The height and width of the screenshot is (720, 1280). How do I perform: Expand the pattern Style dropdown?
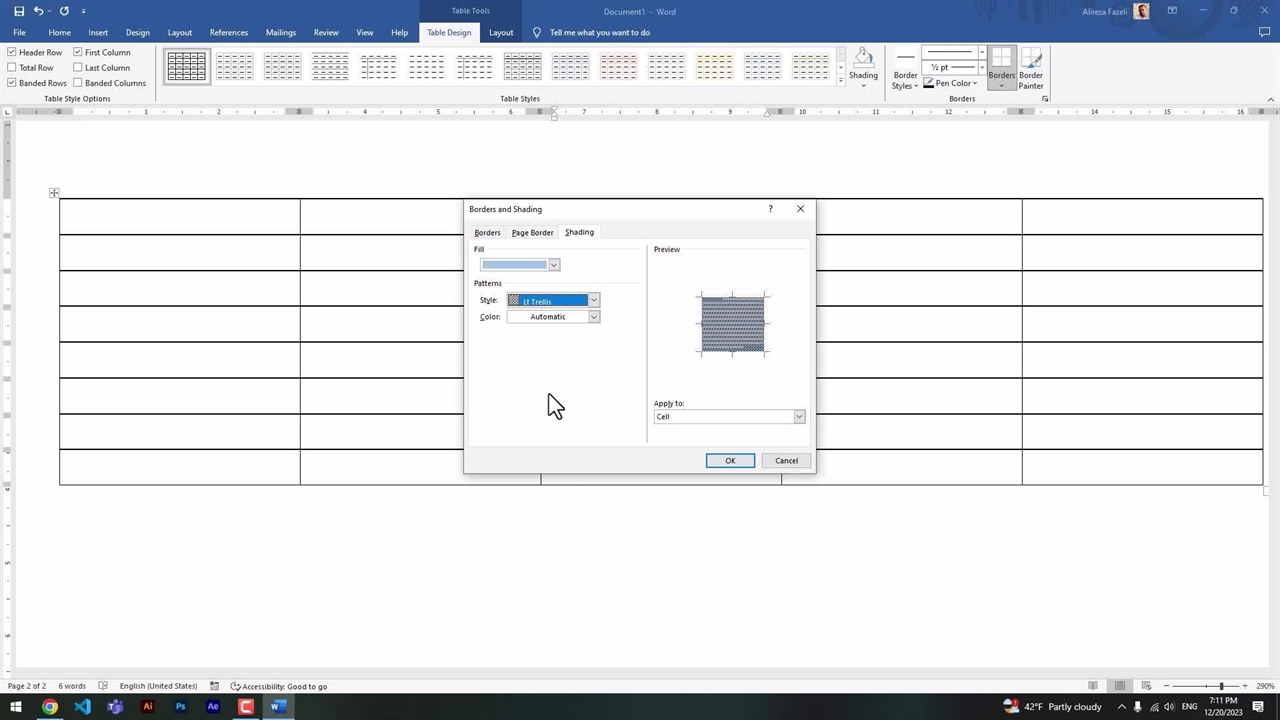click(x=593, y=300)
